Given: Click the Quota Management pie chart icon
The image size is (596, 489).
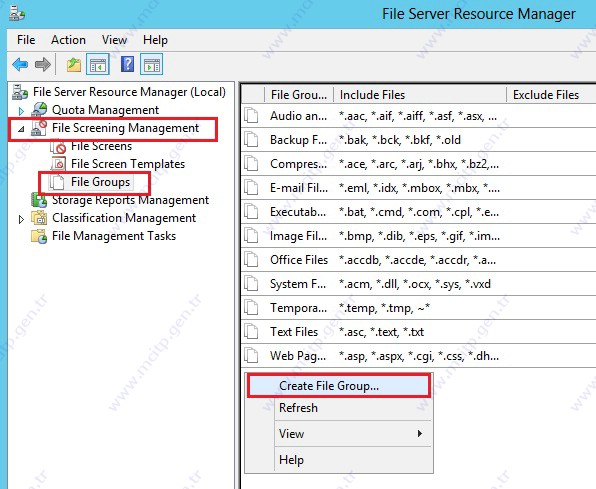Looking at the screenshot, I should point(39,110).
